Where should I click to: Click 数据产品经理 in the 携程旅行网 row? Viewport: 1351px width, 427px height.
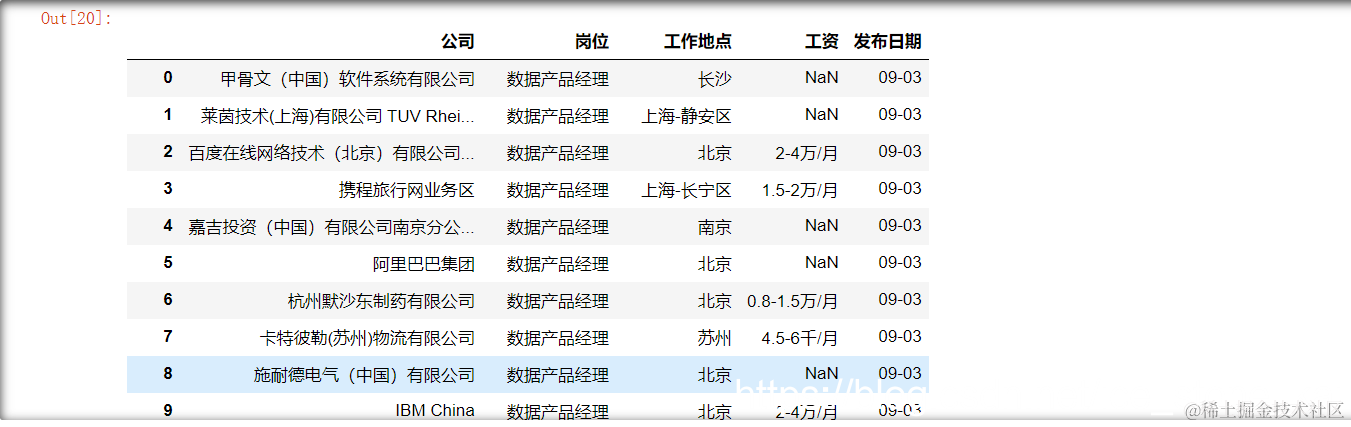pyautogui.click(x=558, y=190)
